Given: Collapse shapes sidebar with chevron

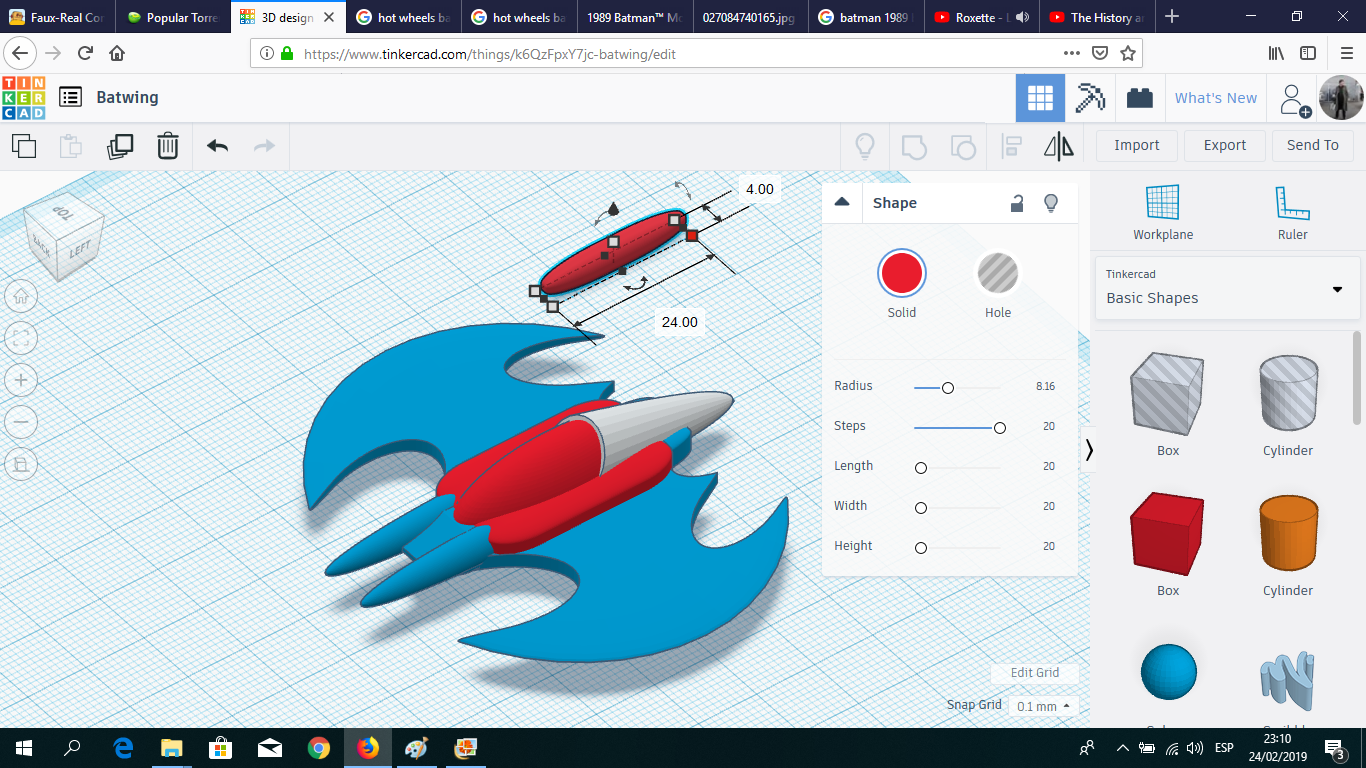Looking at the screenshot, I should (1089, 450).
